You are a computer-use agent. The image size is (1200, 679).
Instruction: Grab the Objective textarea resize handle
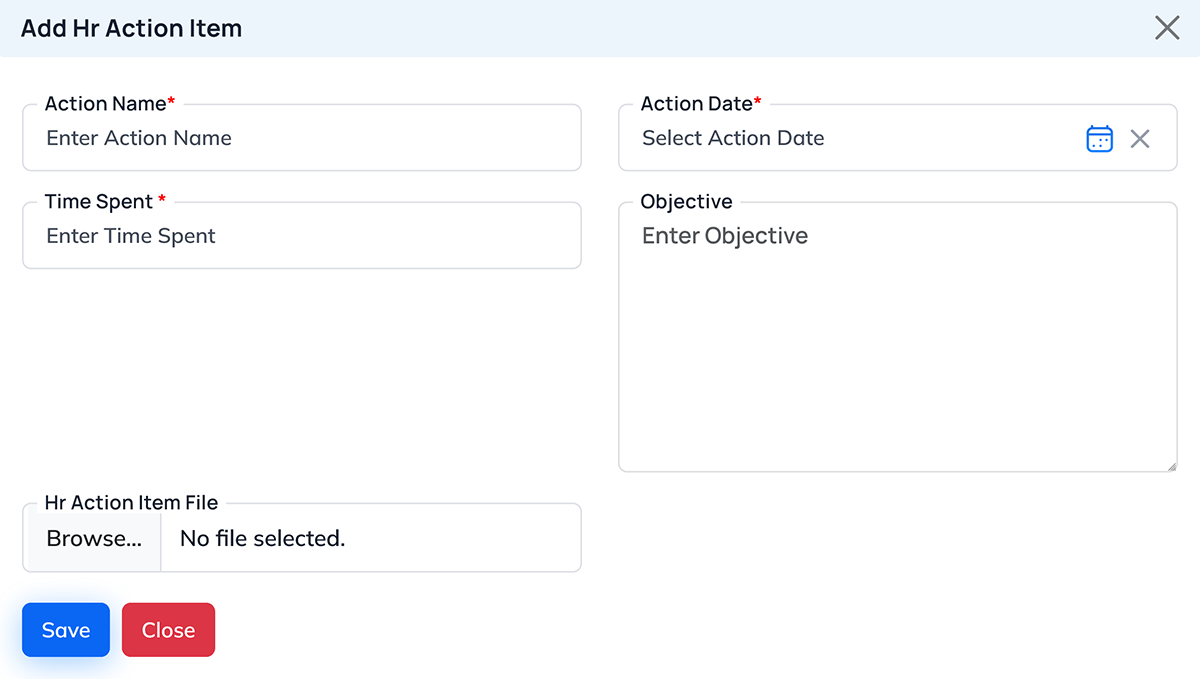pos(1171,465)
